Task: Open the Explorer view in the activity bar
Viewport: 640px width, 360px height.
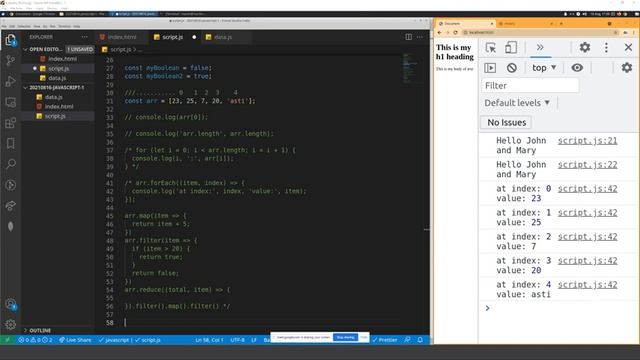Action: [x=11, y=40]
